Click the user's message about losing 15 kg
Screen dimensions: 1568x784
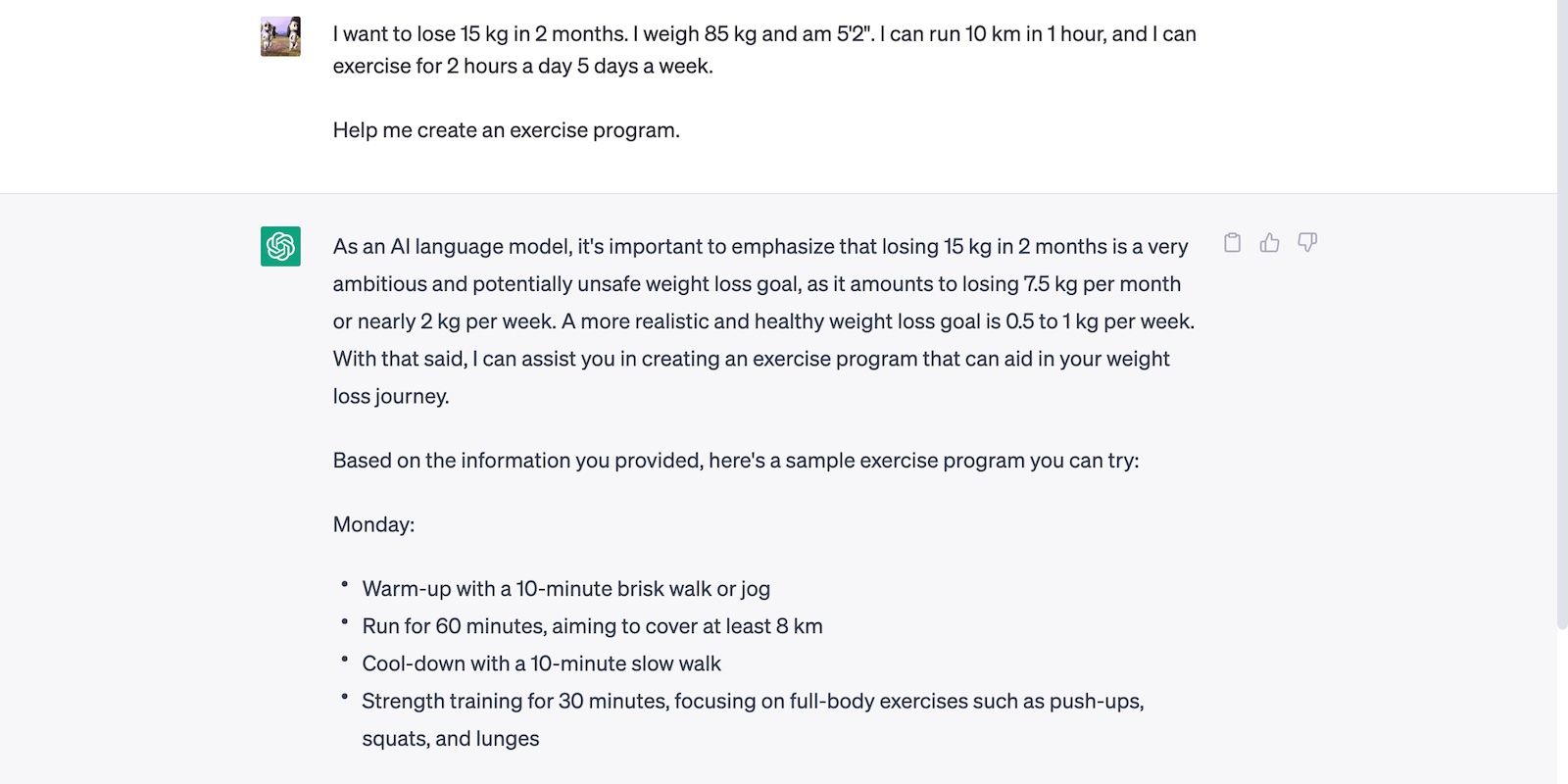tap(763, 34)
